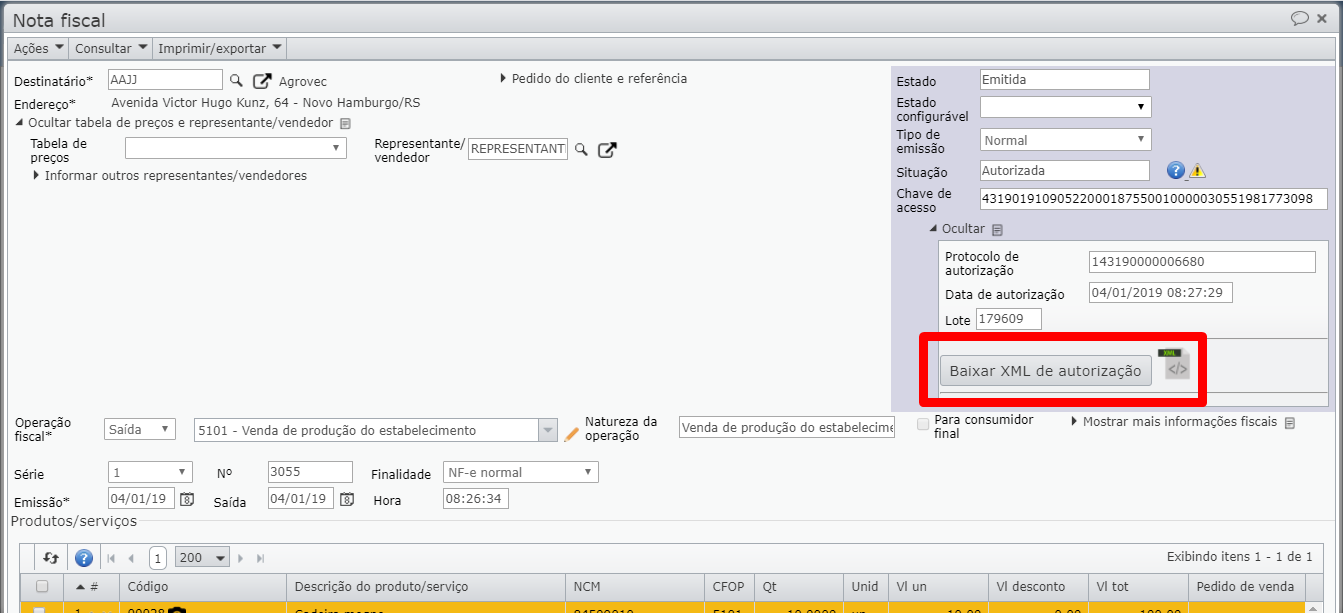The height and width of the screenshot is (613, 1343).
Task: Open the Consultar menu
Action: pos(110,48)
